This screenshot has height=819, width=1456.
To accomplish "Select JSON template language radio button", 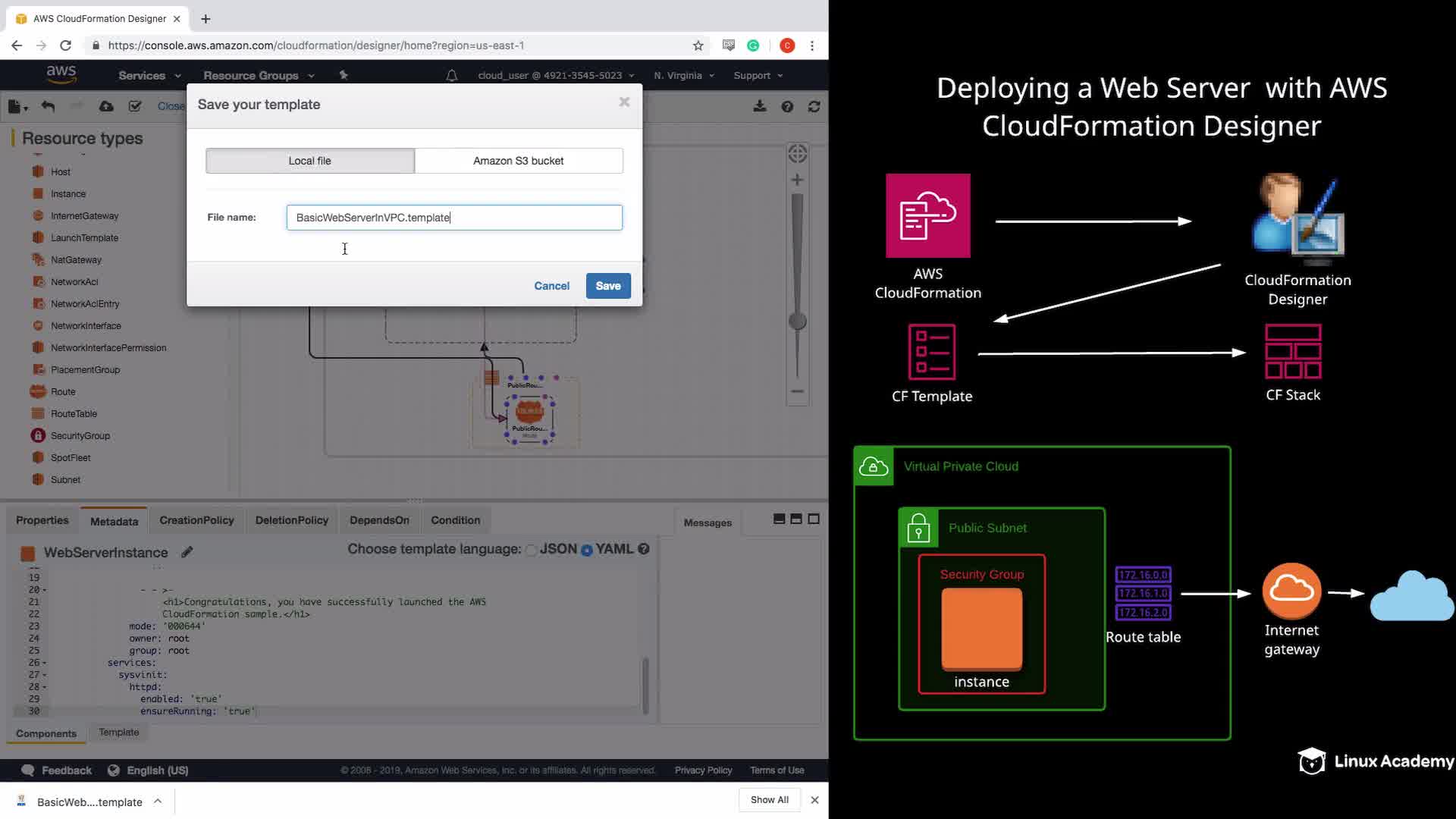I will pos(532,550).
